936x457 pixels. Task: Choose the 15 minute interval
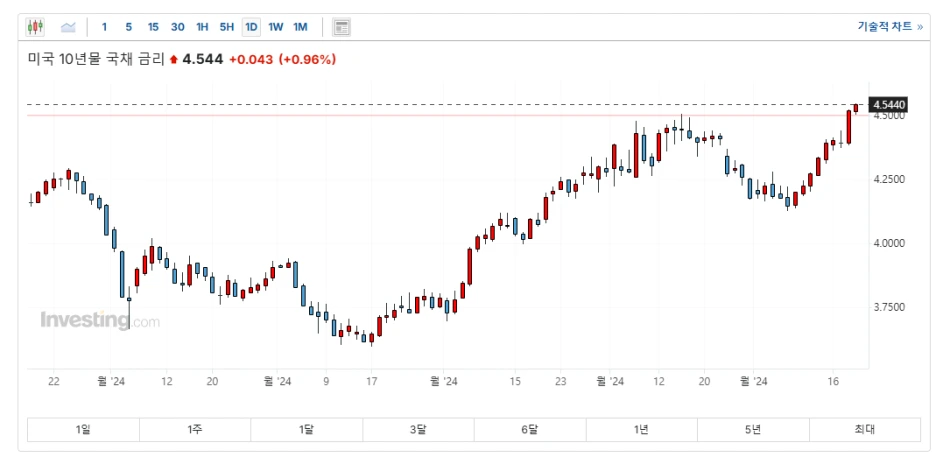(x=153, y=27)
